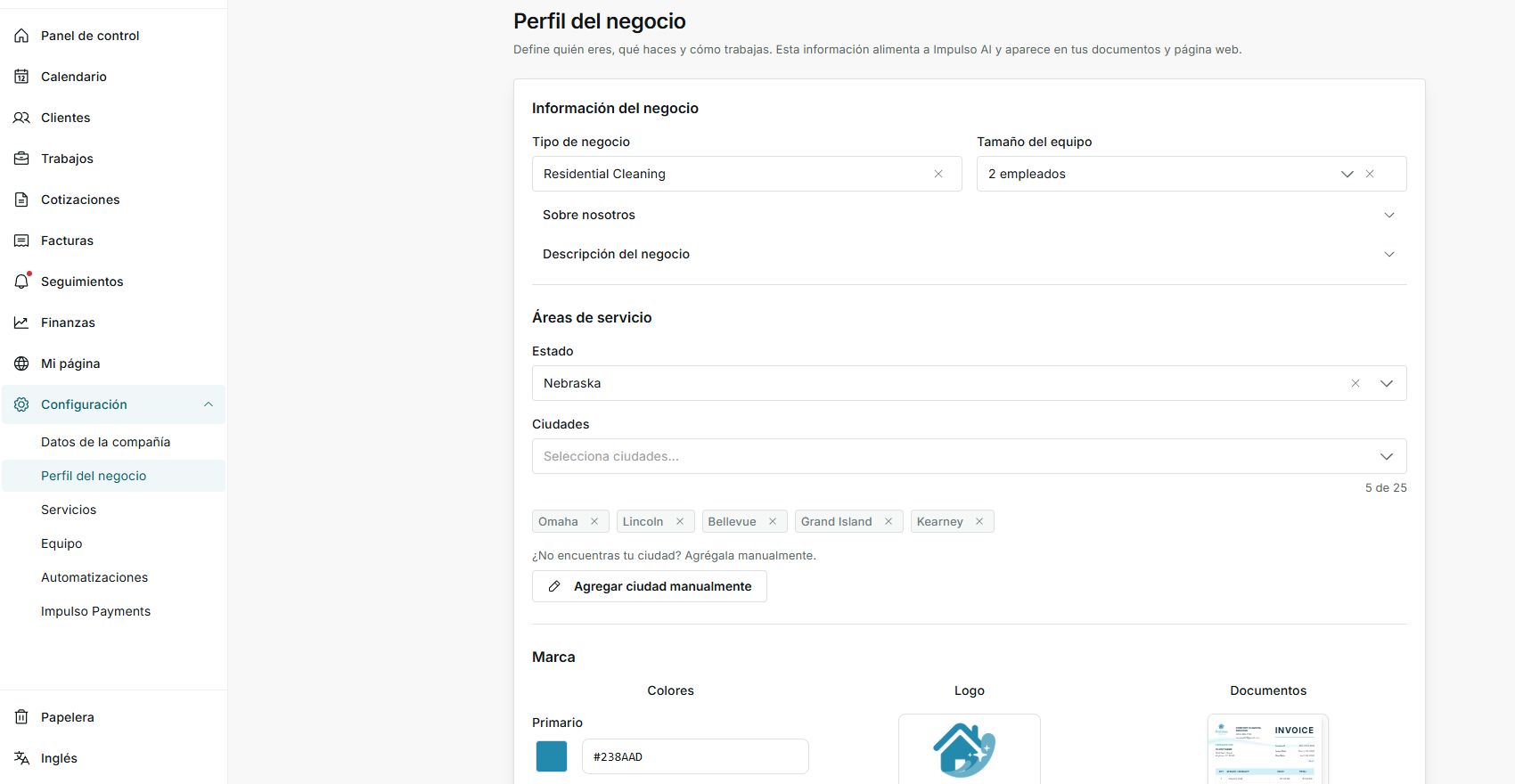Viewport: 1515px width, 784px height.
Task: Click Agregar ciudad manualmente button
Action: click(650, 586)
